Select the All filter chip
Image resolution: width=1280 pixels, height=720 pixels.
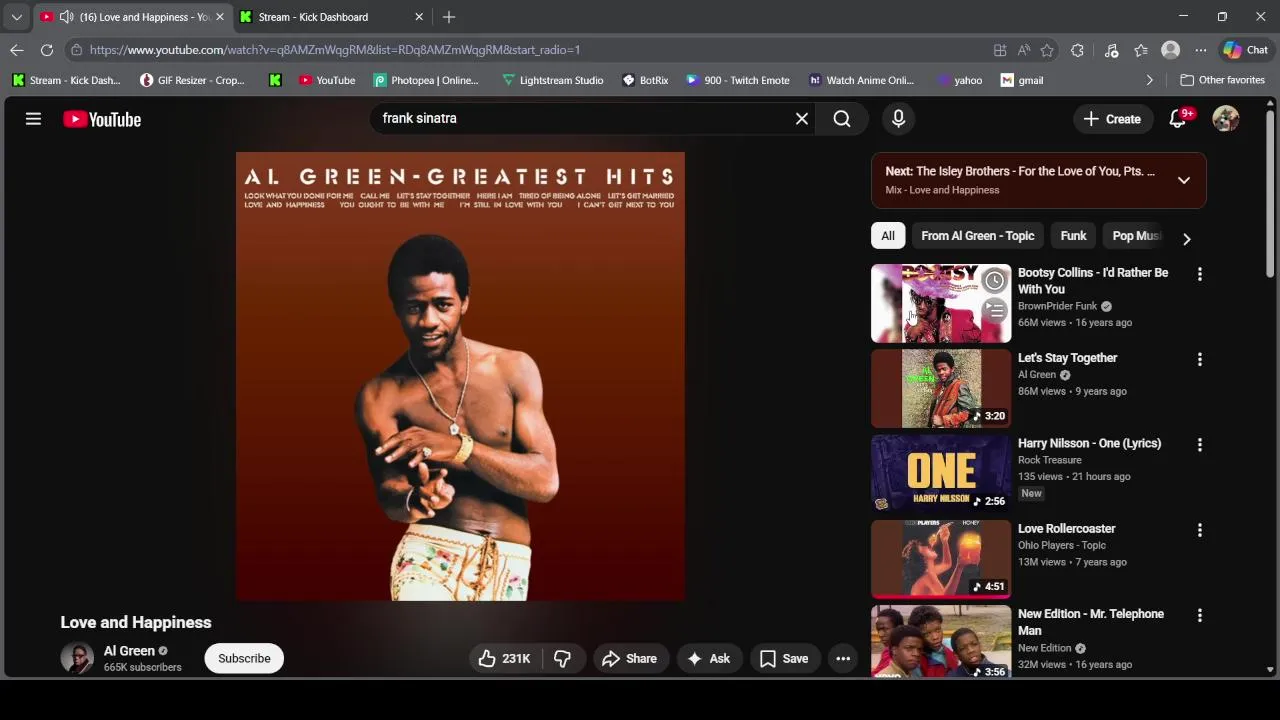click(888, 236)
